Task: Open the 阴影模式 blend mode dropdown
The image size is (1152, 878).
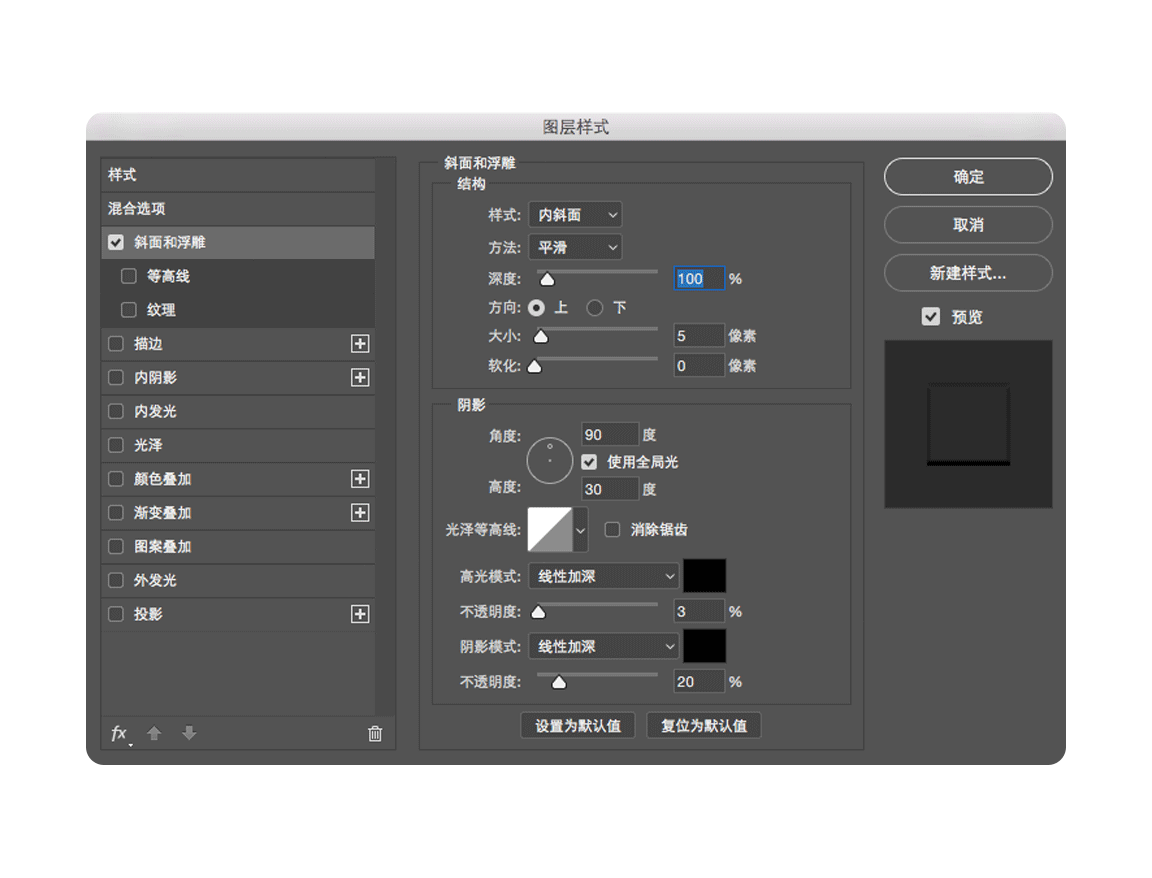Action: [603, 647]
